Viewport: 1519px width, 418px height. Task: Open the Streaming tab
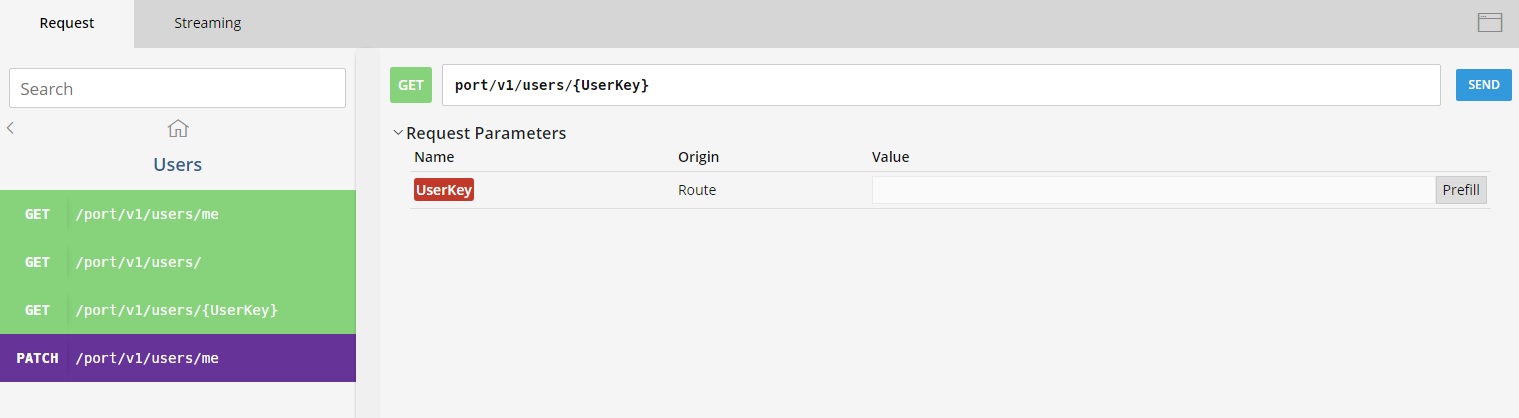207,23
